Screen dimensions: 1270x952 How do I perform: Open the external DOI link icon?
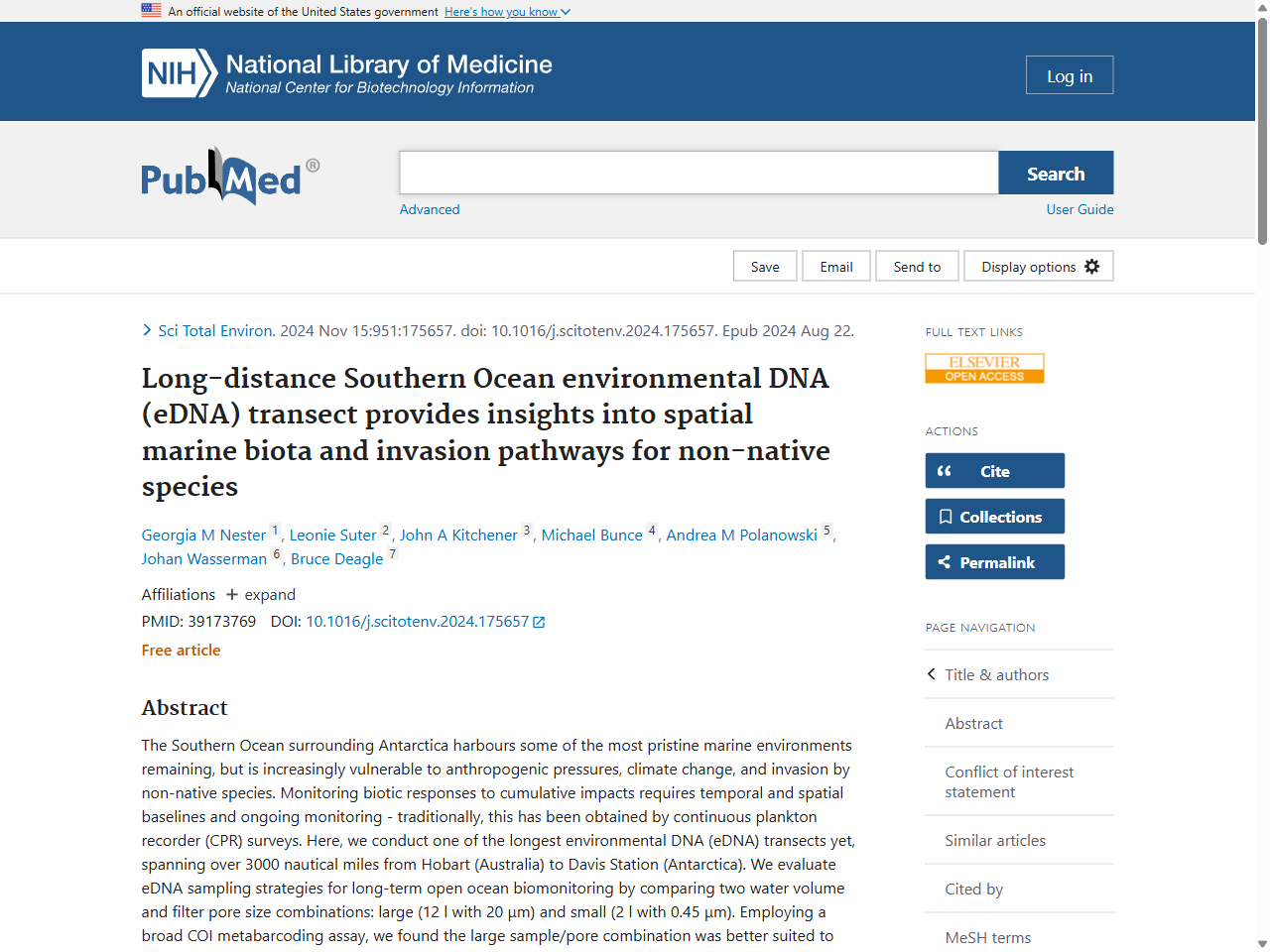coord(539,623)
